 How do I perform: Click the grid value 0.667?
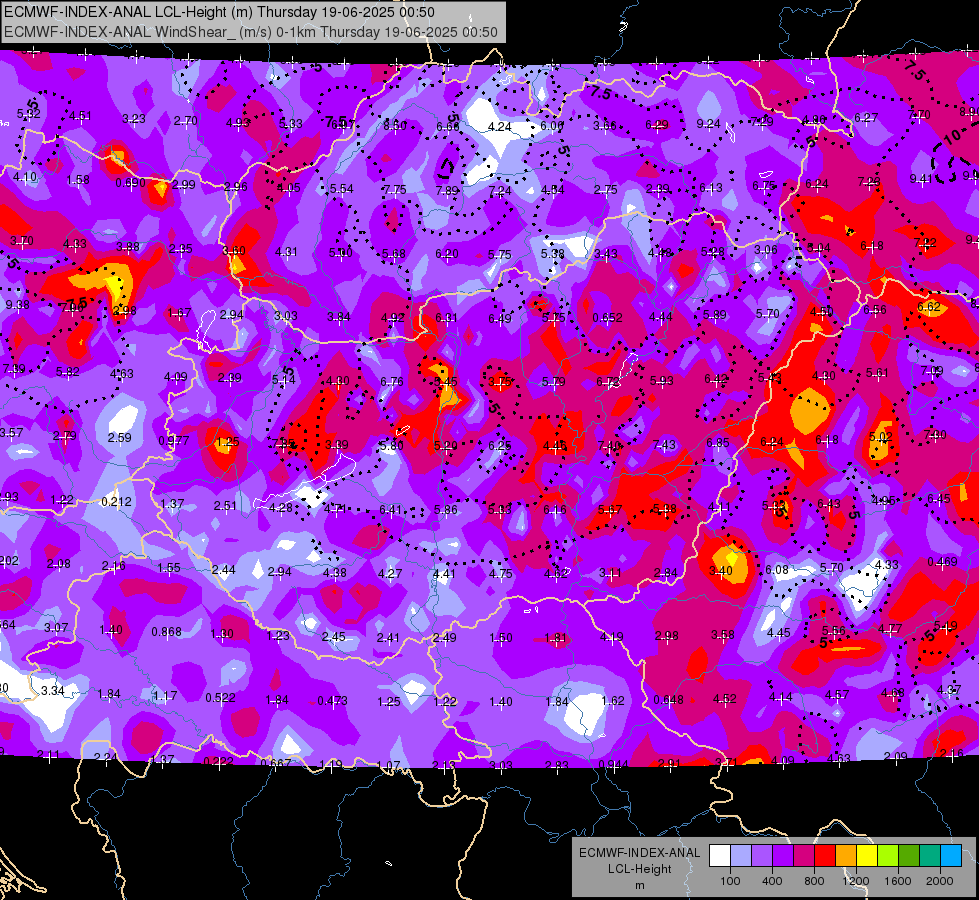(275, 763)
